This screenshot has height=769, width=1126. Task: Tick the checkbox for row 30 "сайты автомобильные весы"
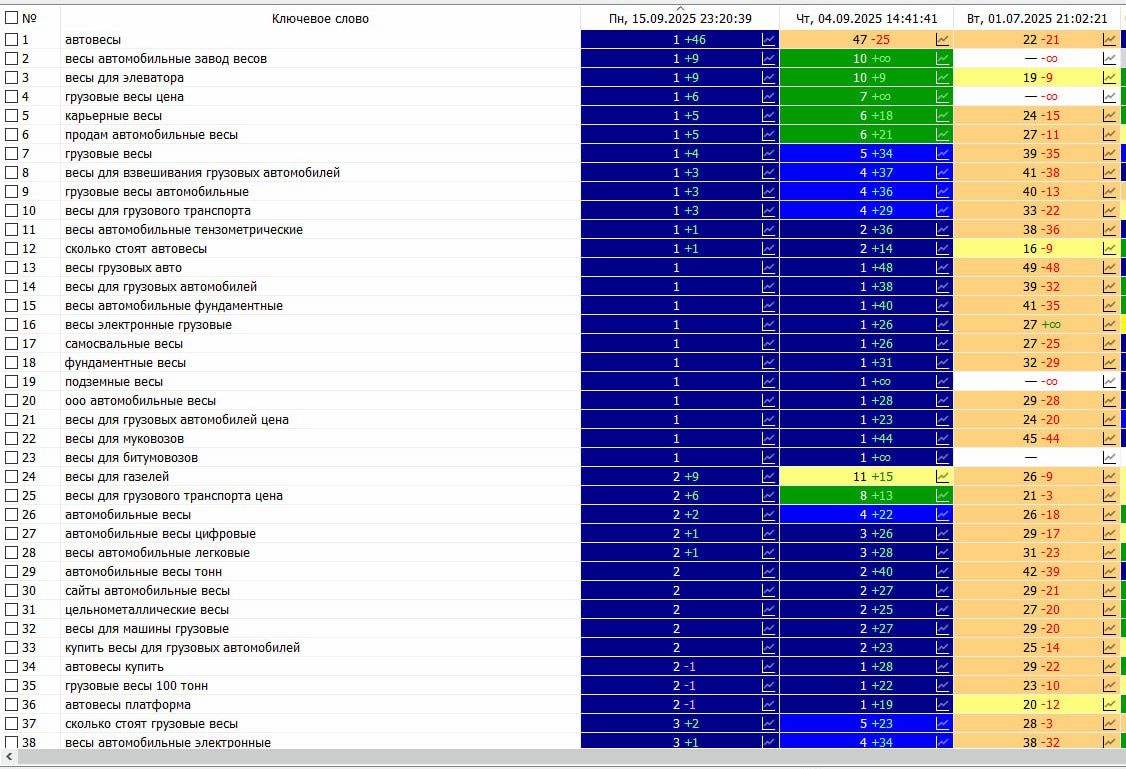click(12, 591)
